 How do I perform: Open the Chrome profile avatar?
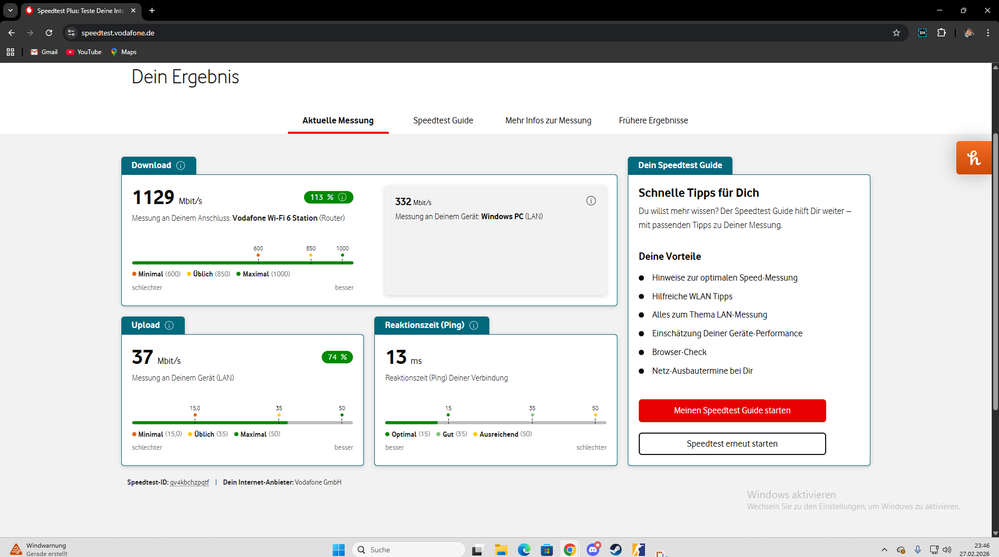[x=969, y=33]
